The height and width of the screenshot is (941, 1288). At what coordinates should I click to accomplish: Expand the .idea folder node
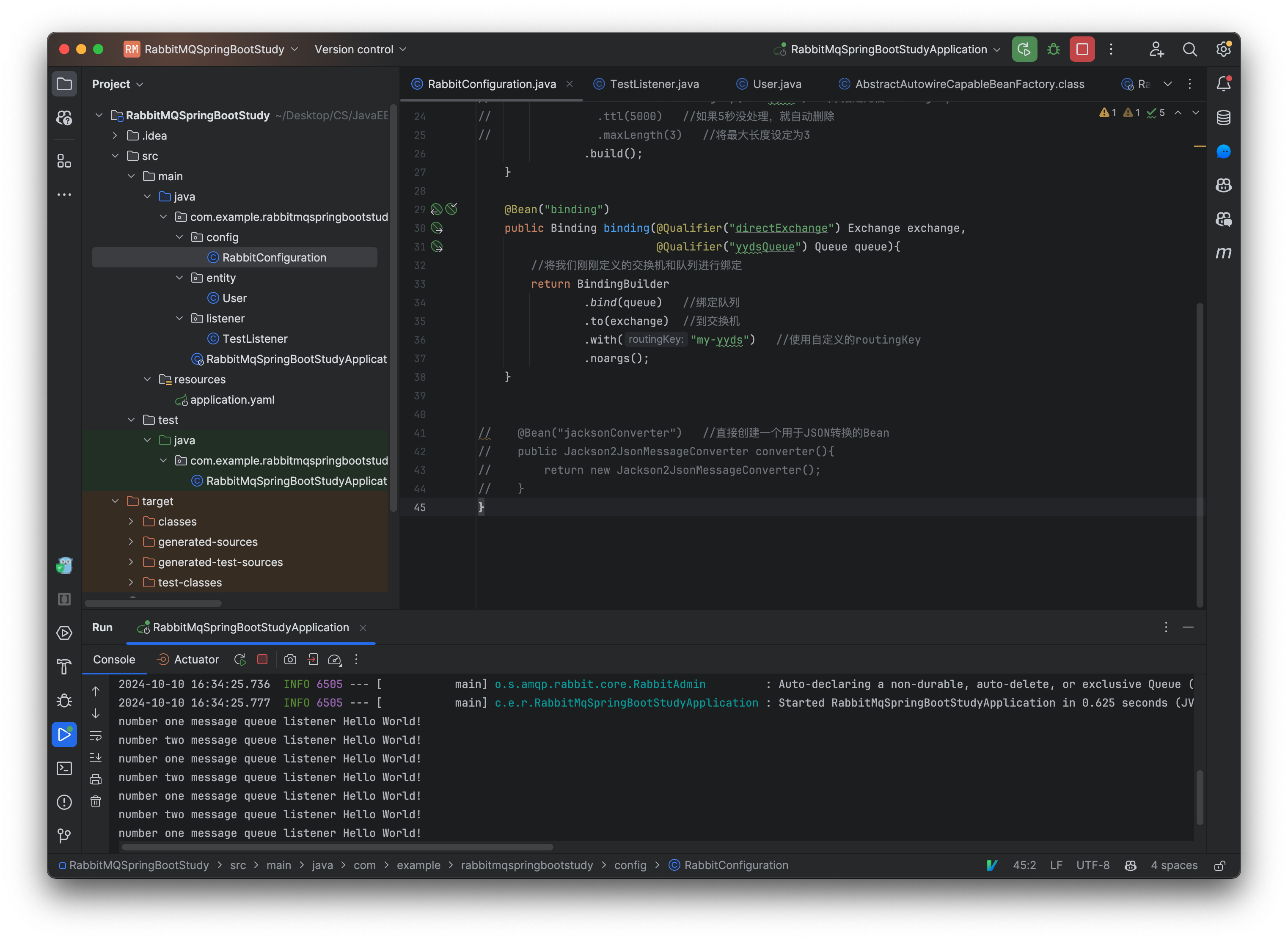point(115,135)
